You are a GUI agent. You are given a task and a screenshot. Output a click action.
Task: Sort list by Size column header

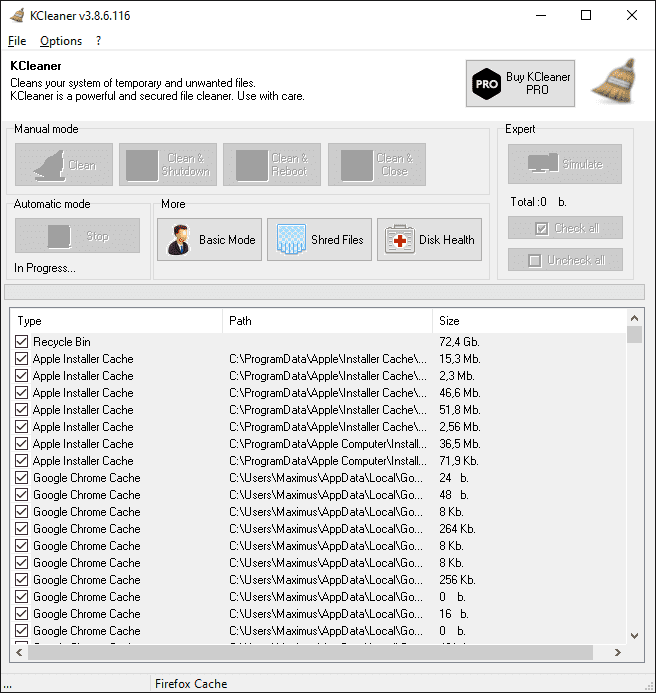tap(529, 321)
